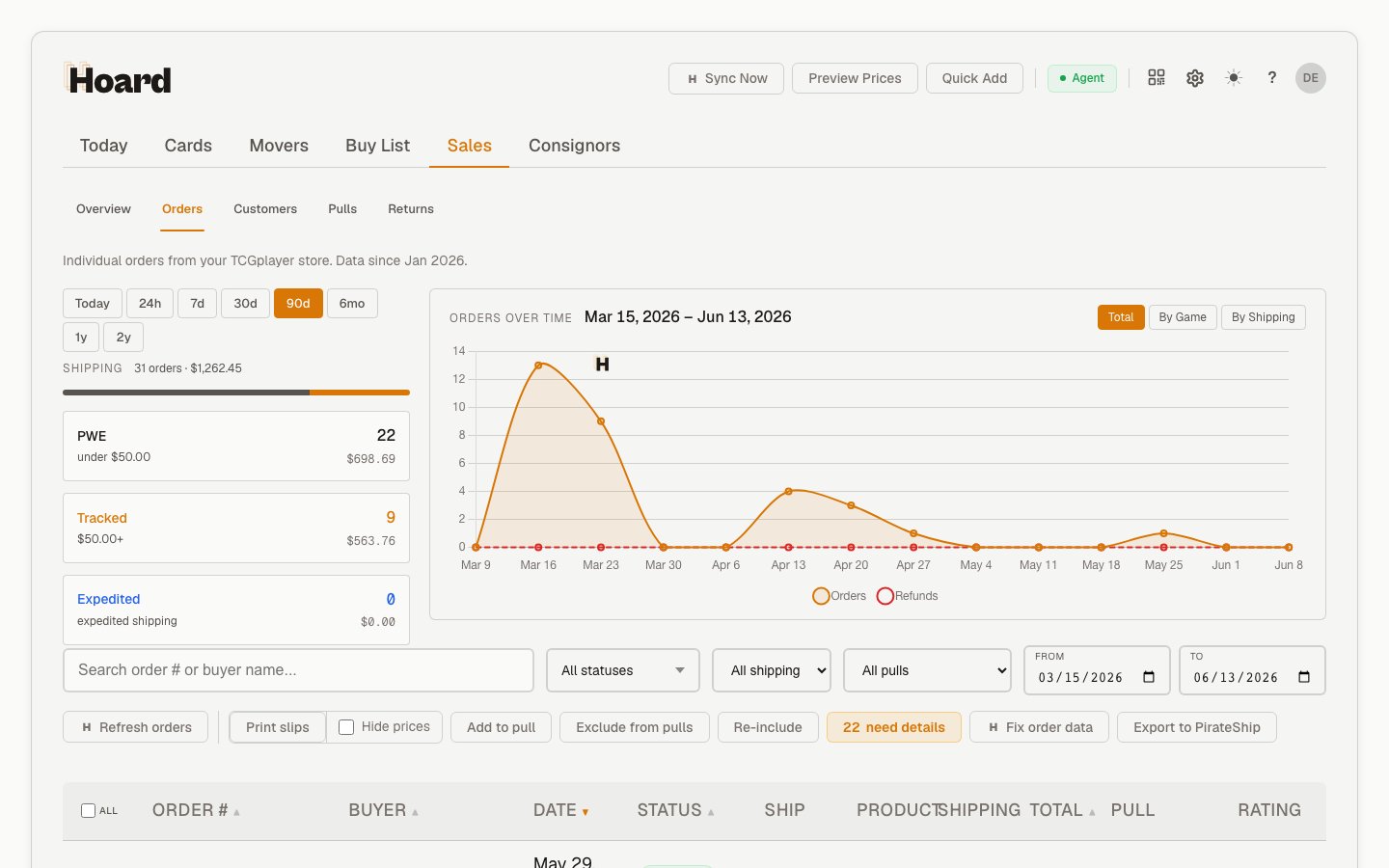Click the H marker on the chart
1389x868 pixels.
tap(602, 365)
